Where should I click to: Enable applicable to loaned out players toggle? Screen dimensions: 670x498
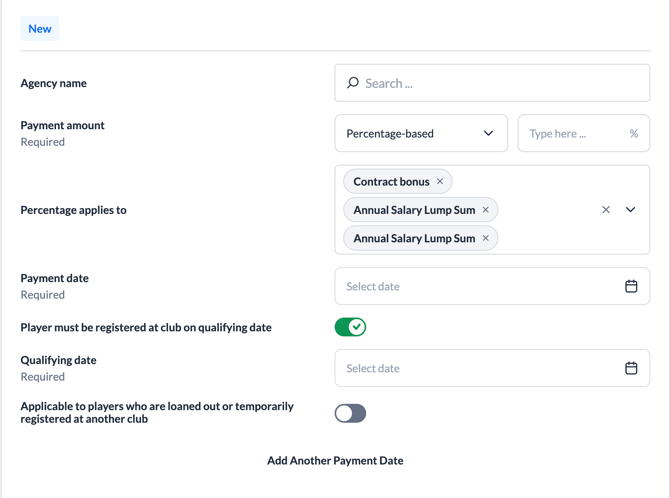(350, 413)
